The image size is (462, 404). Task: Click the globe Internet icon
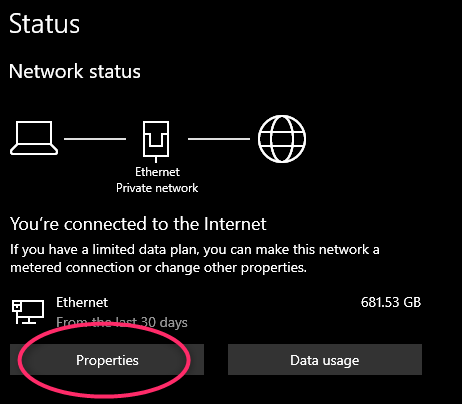(x=282, y=139)
